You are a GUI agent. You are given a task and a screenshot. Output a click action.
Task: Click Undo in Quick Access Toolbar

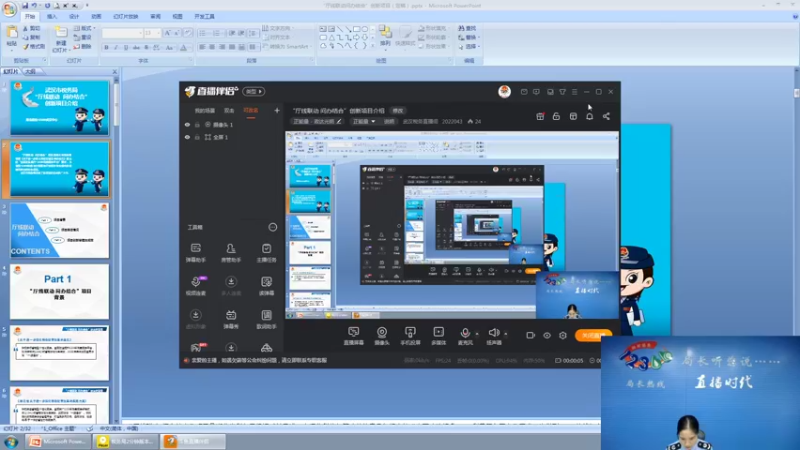(x=34, y=6)
